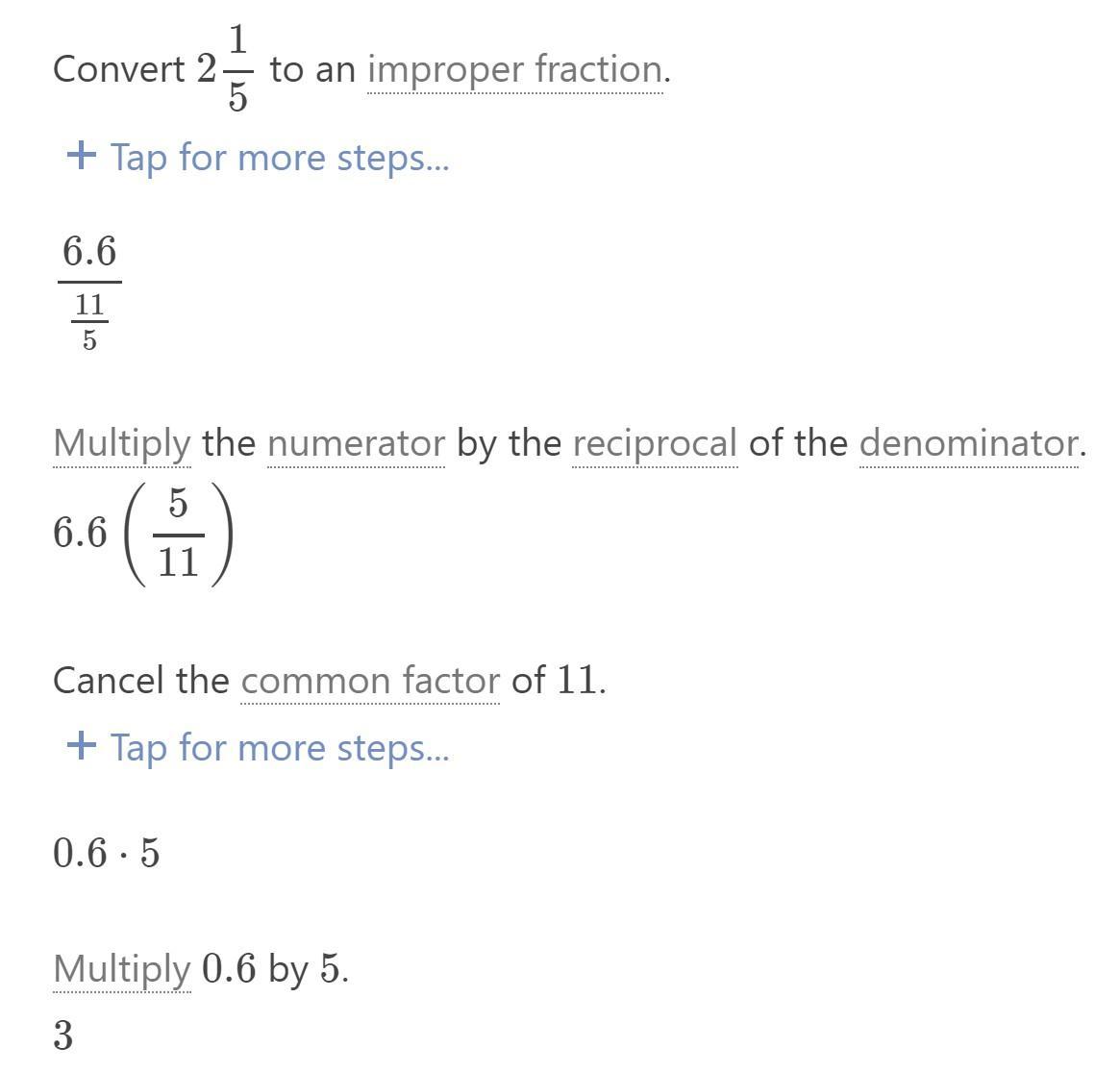Click the 6.6 over 11/5 complex fraction
Viewport: 1120px width, 1072px height.
89,293
